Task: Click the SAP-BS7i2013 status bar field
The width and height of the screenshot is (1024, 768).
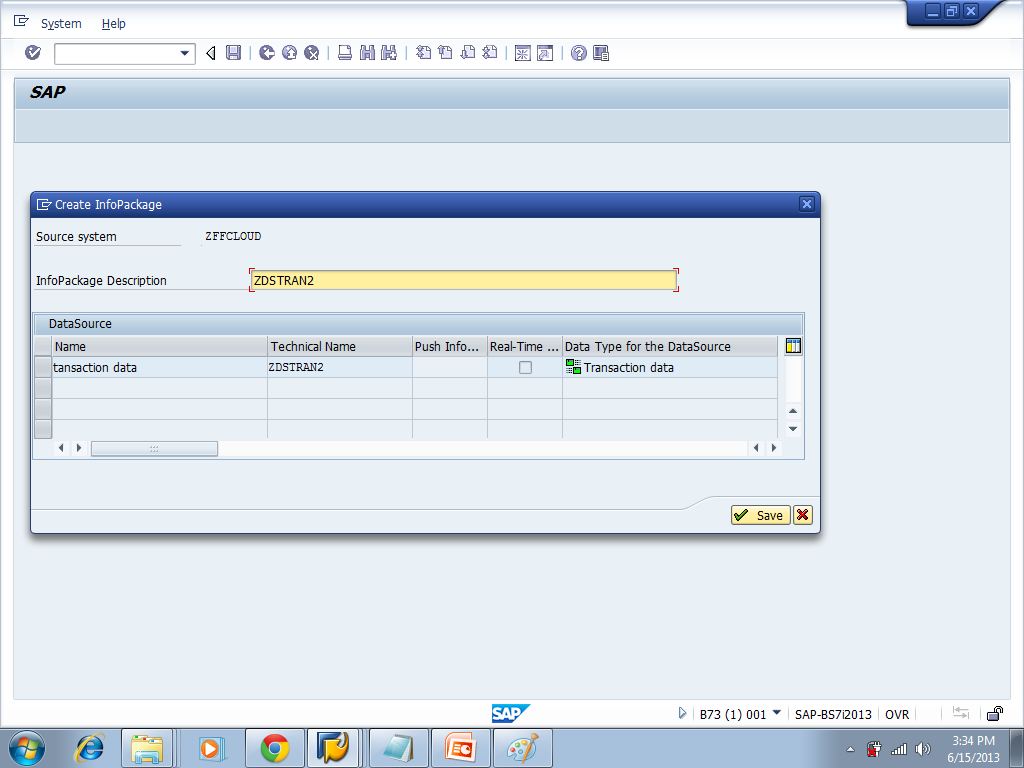Action: pyautogui.click(x=833, y=714)
